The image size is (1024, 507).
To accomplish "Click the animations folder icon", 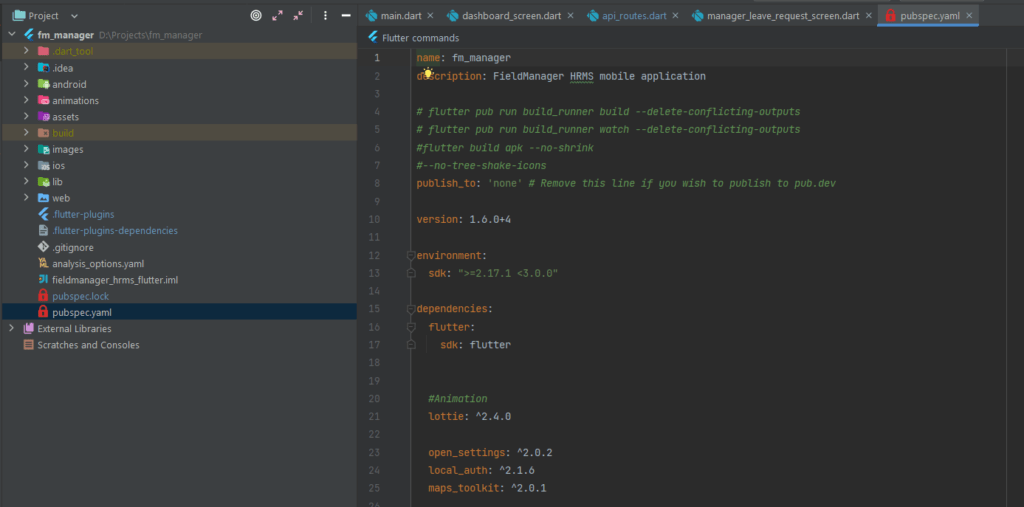I will coord(43,100).
